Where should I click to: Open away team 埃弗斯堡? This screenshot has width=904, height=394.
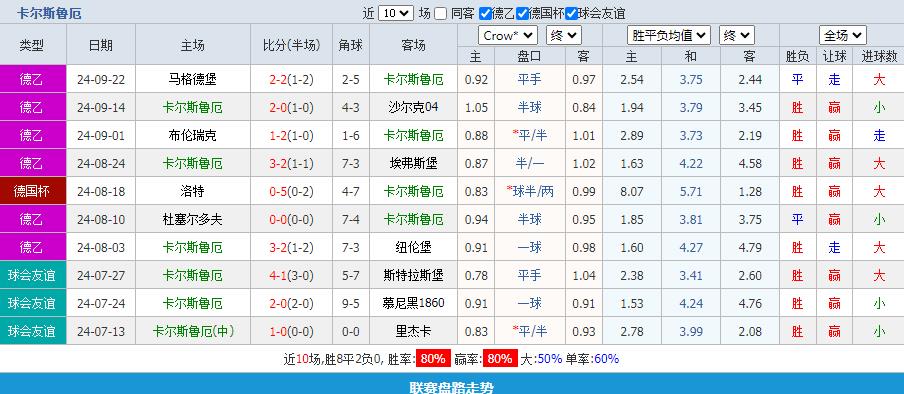[x=413, y=163]
